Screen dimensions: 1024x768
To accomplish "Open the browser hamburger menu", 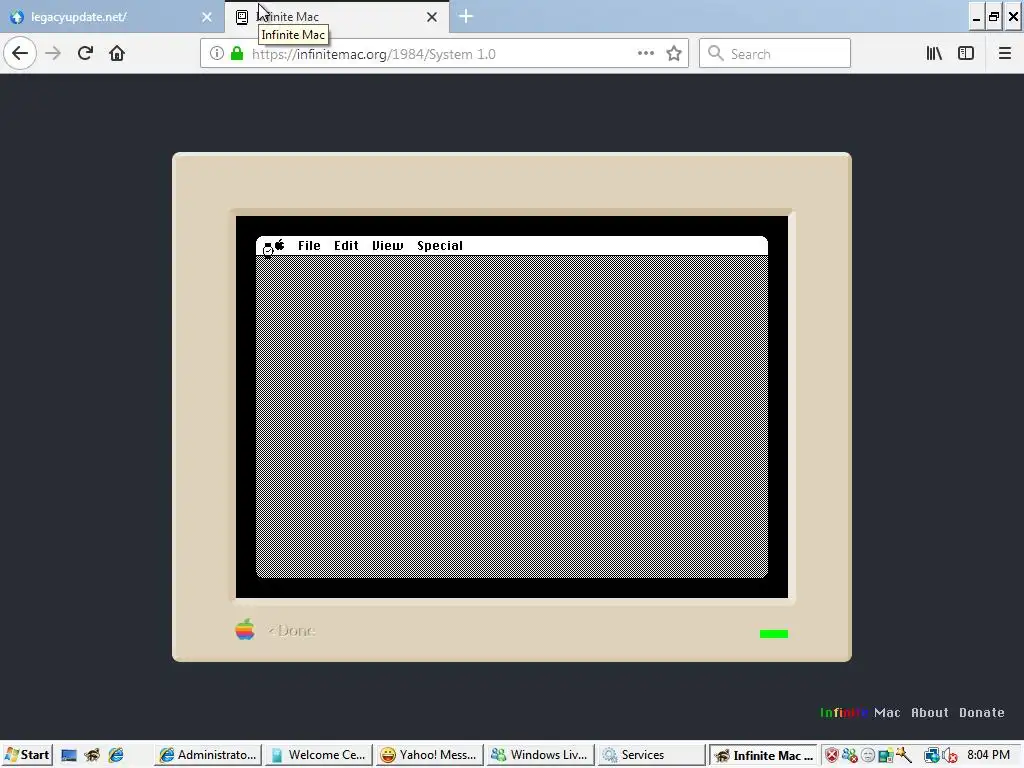I will click(1004, 54).
